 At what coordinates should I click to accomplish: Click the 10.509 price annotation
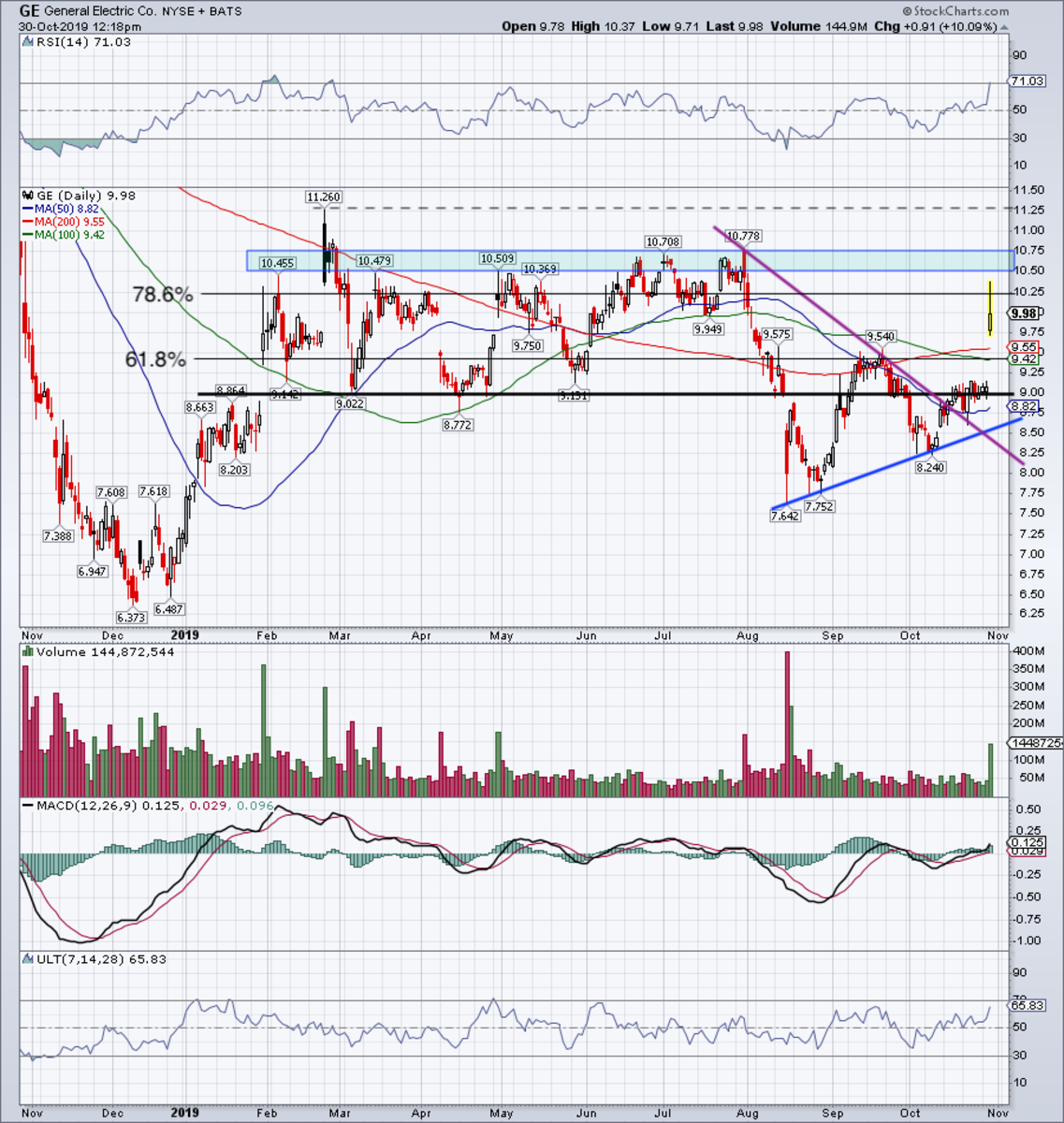[x=497, y=258]
